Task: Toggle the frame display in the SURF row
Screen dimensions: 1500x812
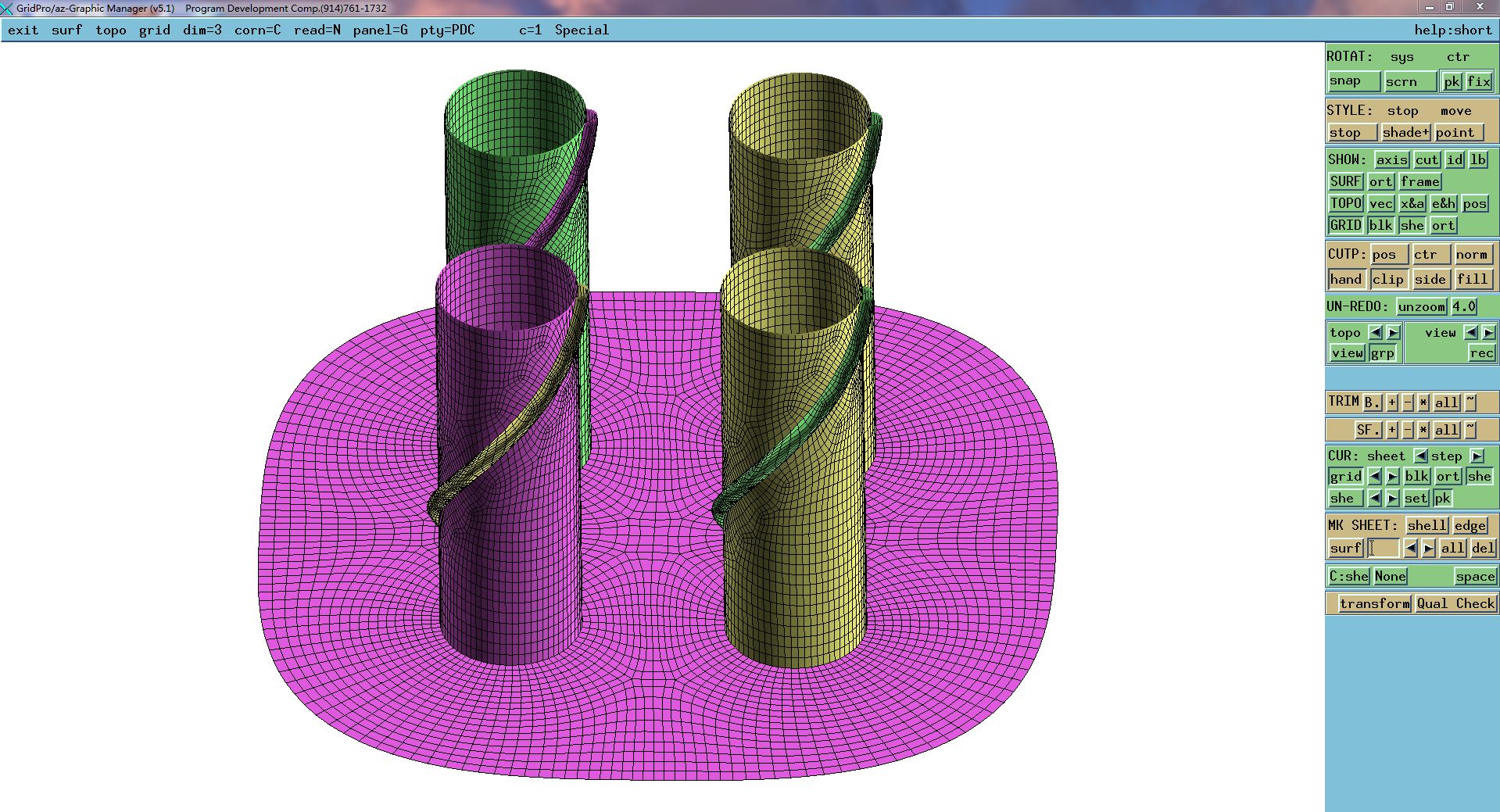Action: point(1420,181)
